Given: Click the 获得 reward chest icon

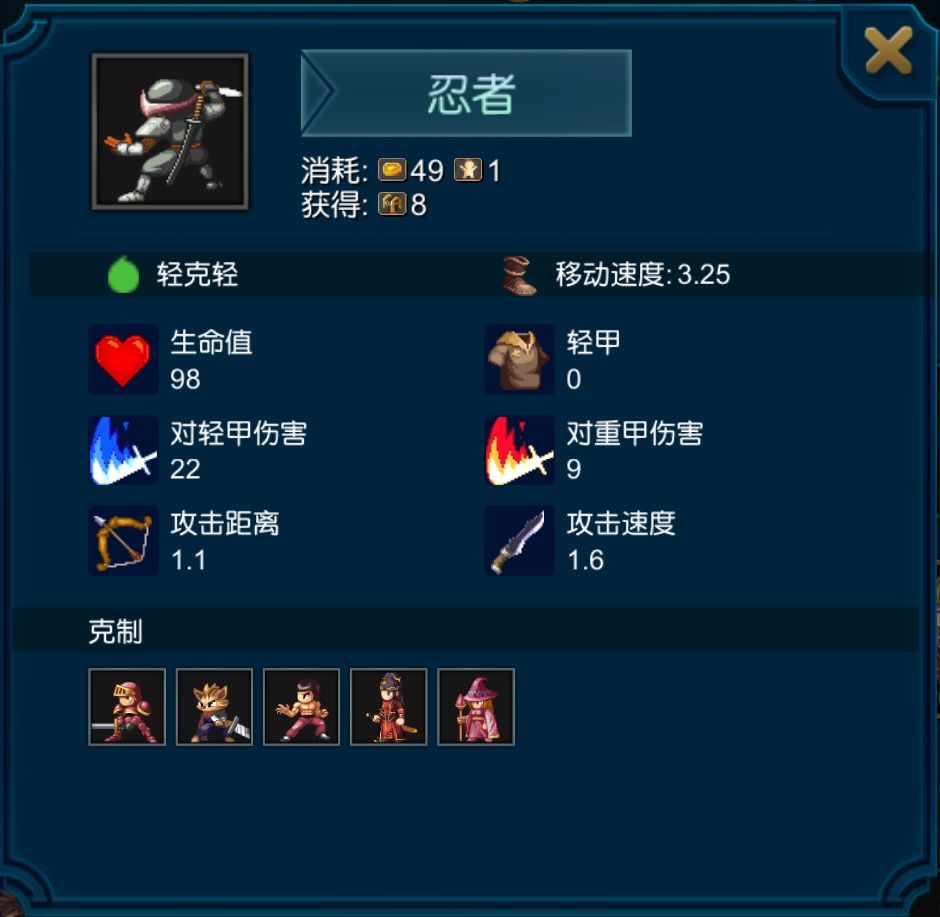Looking at the screenshot, I should point(392,204).
